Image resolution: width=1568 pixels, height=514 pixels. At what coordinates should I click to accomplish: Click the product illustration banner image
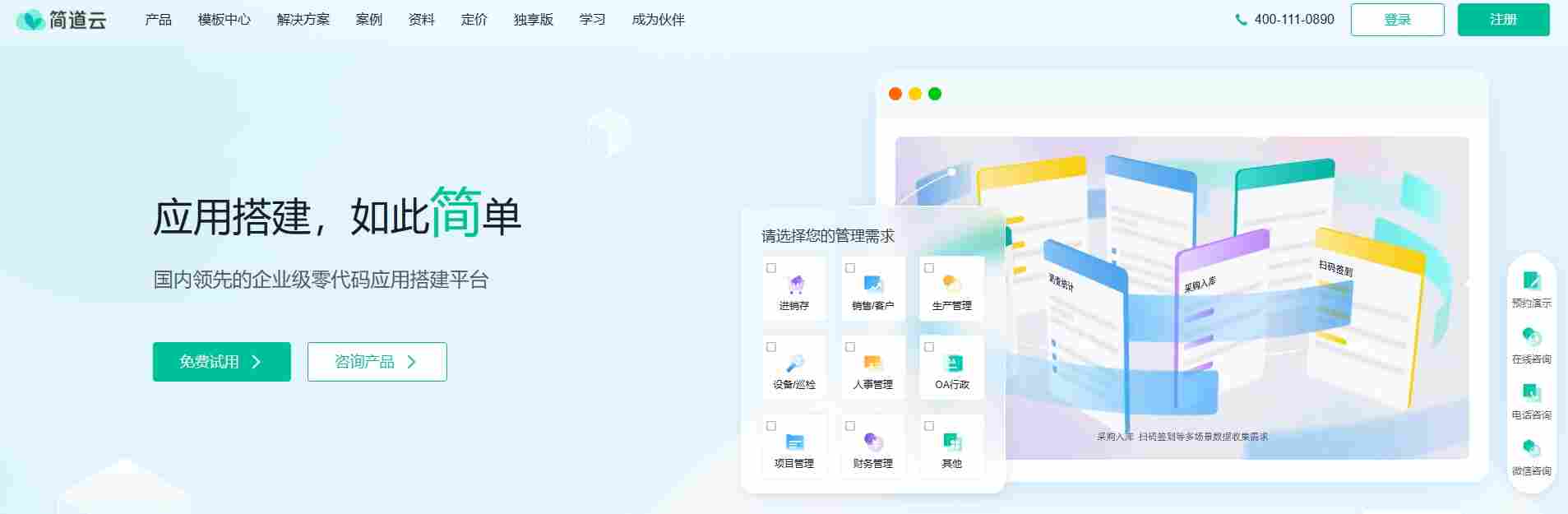(1182, 298)
